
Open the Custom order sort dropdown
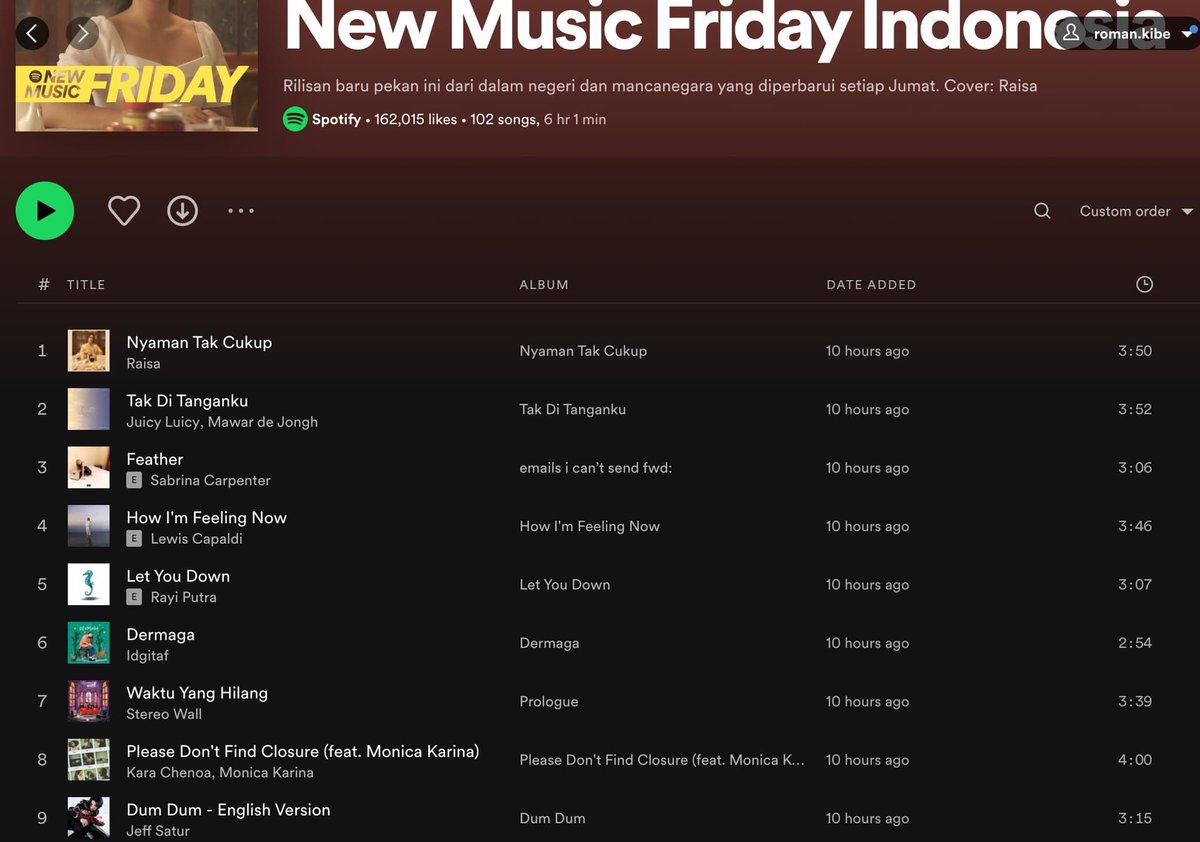tap(1136, 211)
